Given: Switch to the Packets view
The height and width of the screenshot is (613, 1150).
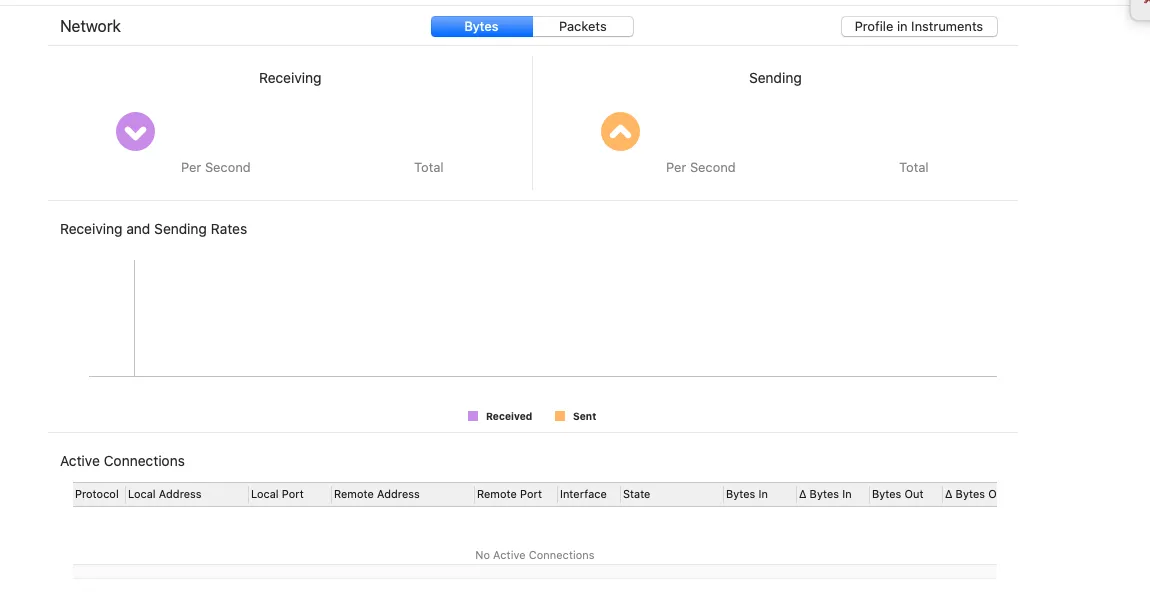Looking at the screenshot, I should 583,27.
